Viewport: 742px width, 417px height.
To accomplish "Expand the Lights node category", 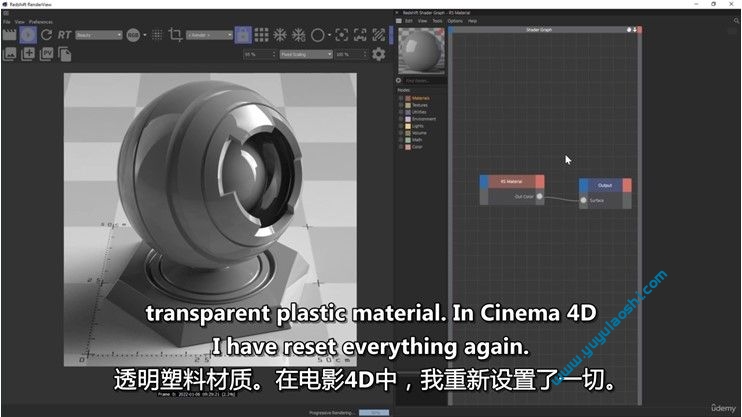I will pyautogui.click(x=401, y=126).
